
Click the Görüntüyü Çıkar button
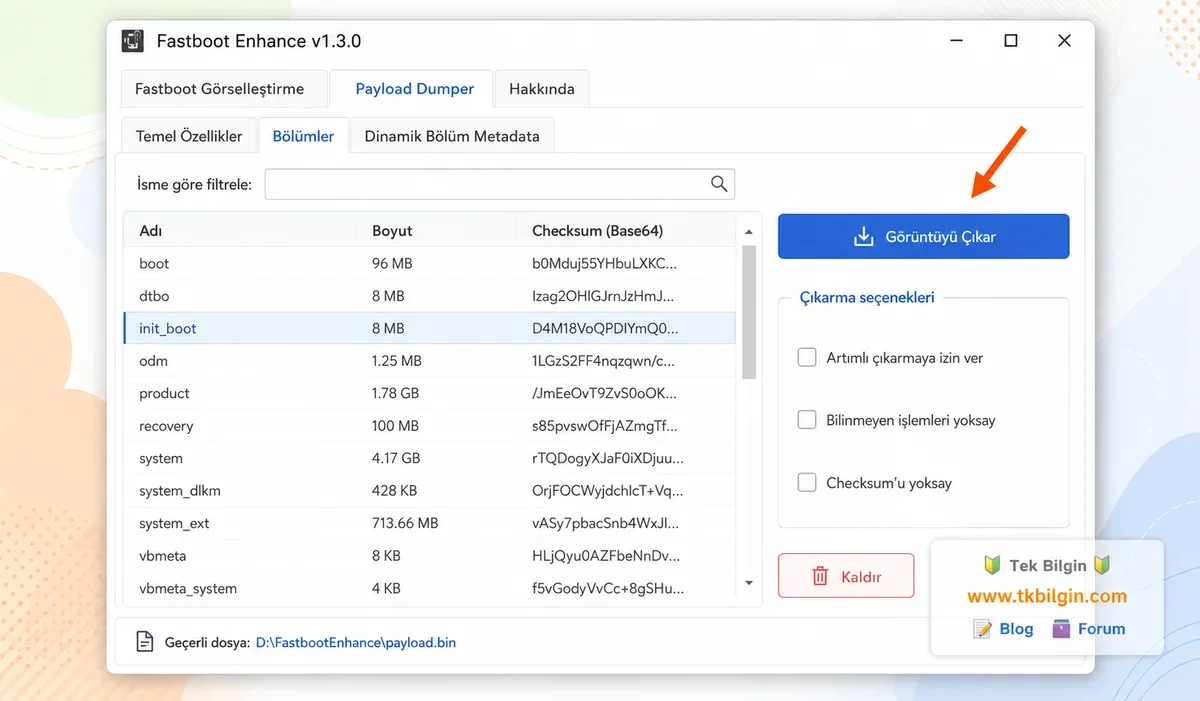point(924,237)
